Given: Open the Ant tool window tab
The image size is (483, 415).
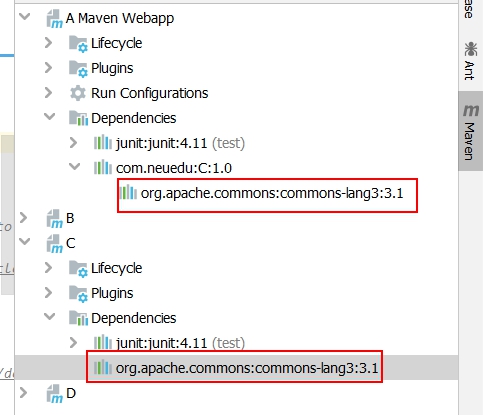Looking at the screenshot, I should tap(470, 61).
